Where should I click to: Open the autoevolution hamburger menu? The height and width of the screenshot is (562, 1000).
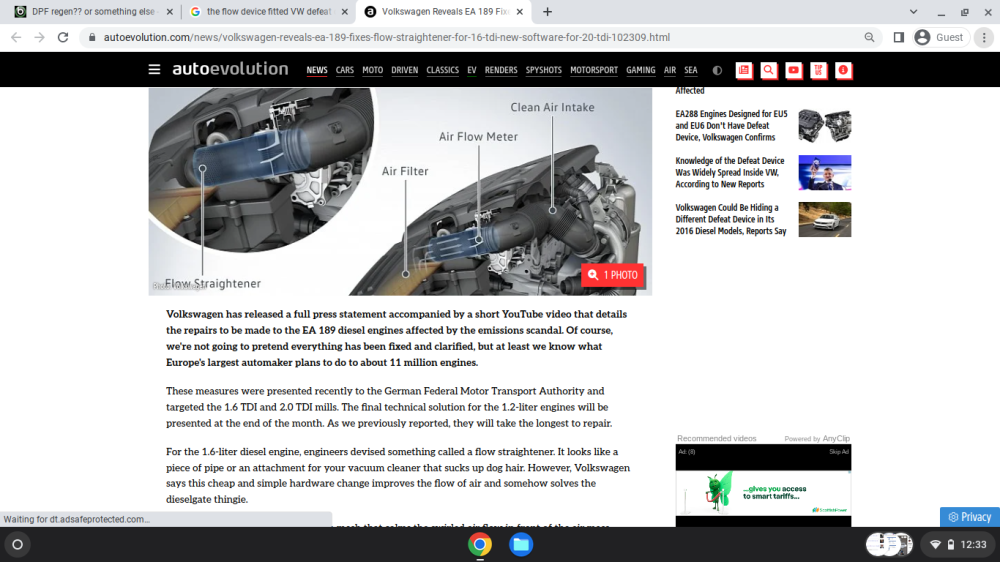tap(154, 69)
